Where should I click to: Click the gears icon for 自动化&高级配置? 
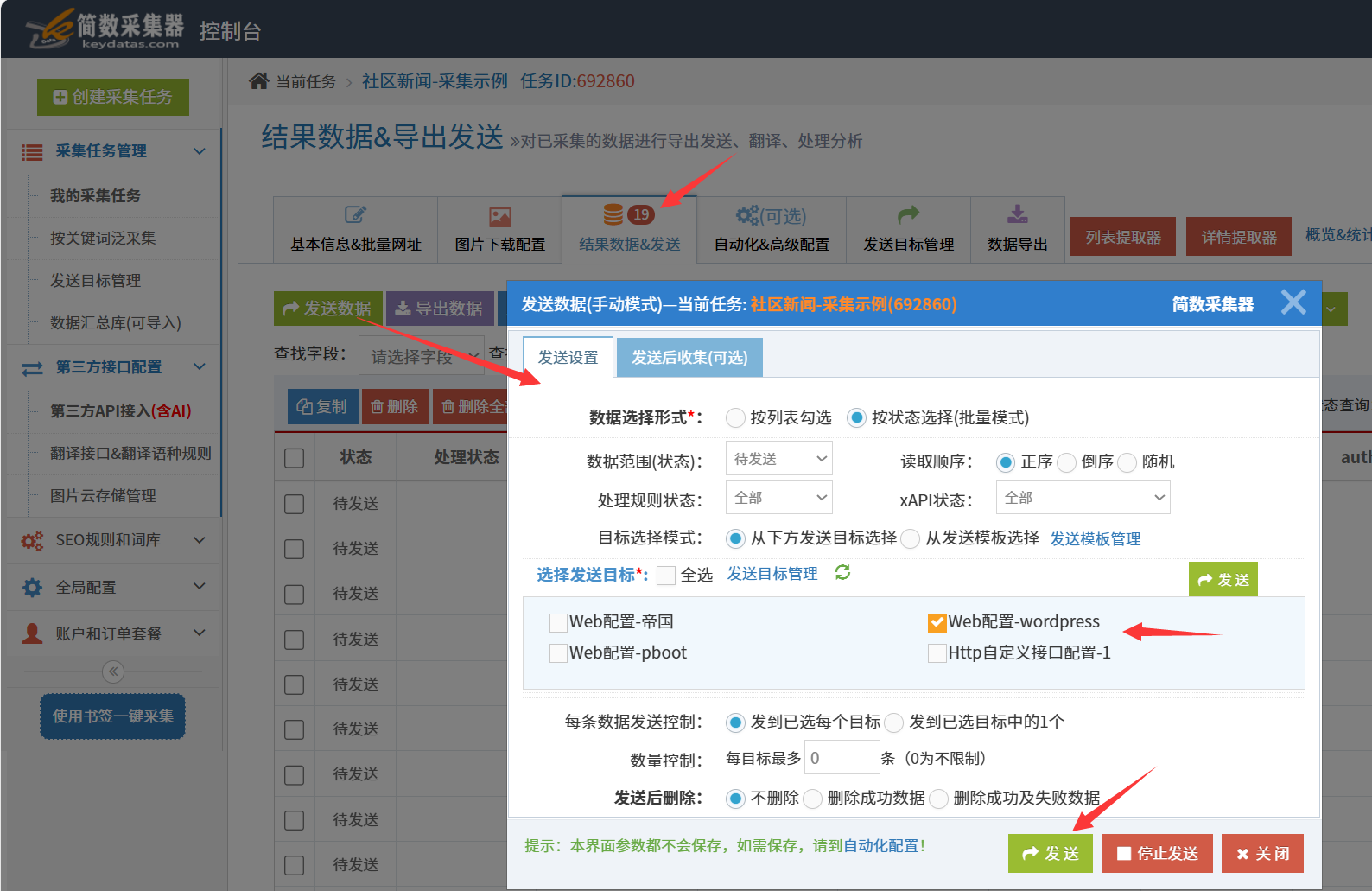[746, 215]
